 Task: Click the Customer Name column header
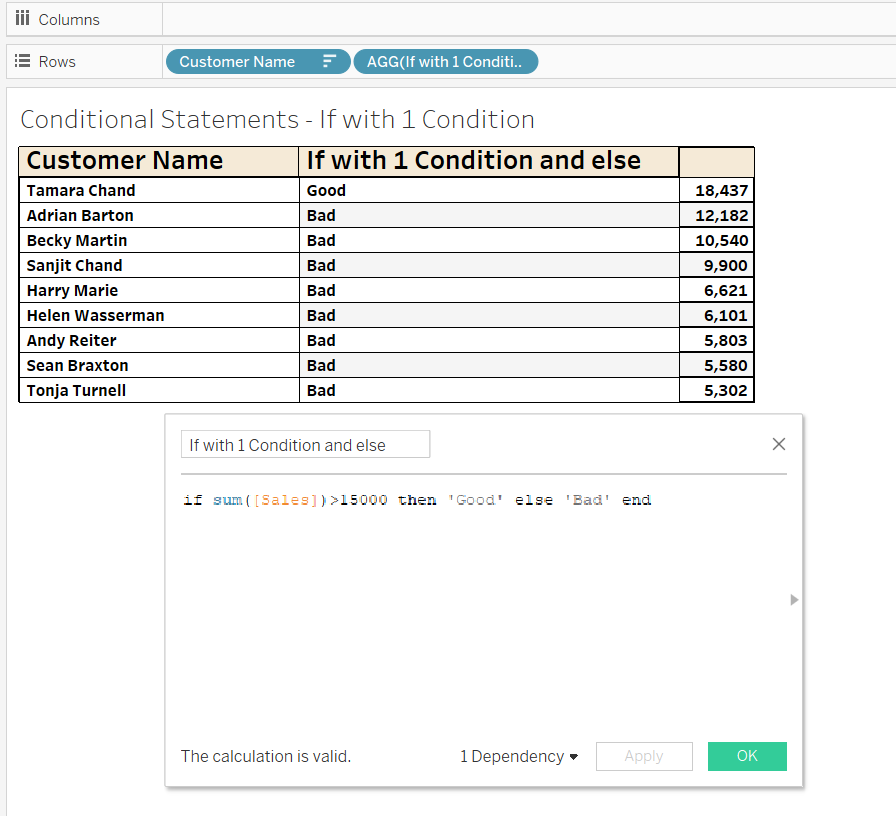click(159, 161)
